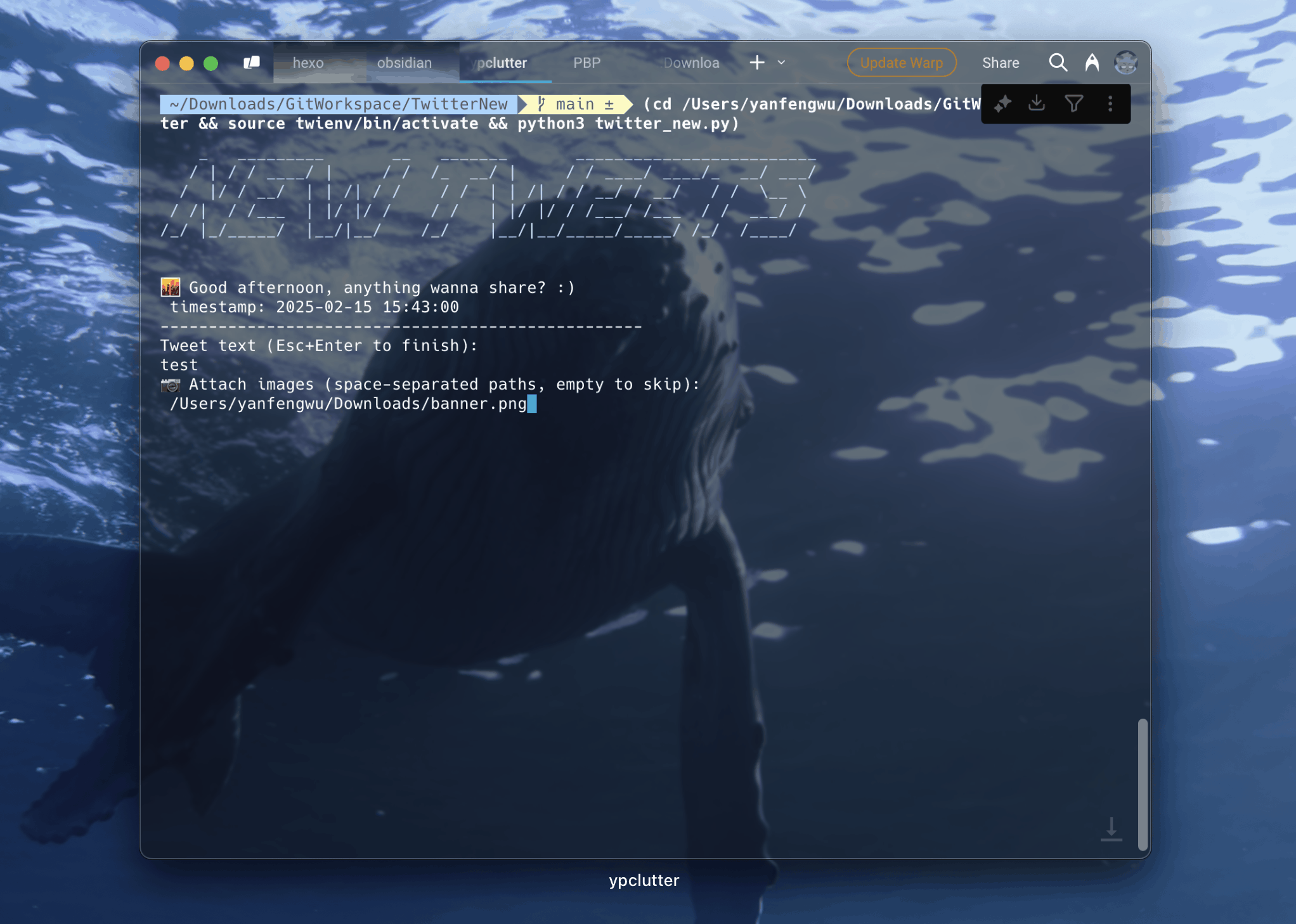Filter block output with funnel icon
This screenshot has height=924, width=1296.
coord(1074,103)
